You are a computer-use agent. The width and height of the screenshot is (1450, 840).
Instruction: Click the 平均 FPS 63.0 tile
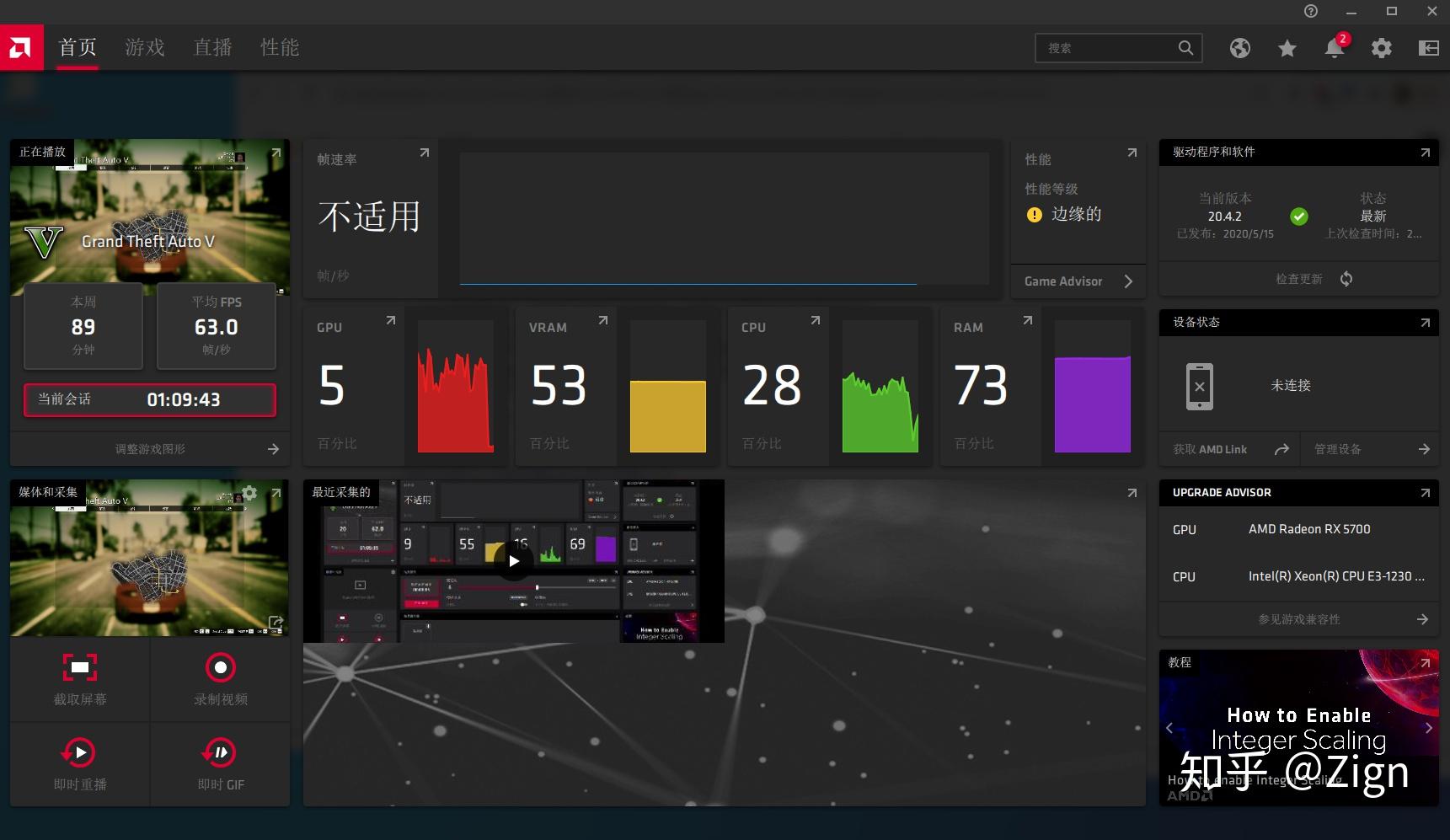click(217, 326)
